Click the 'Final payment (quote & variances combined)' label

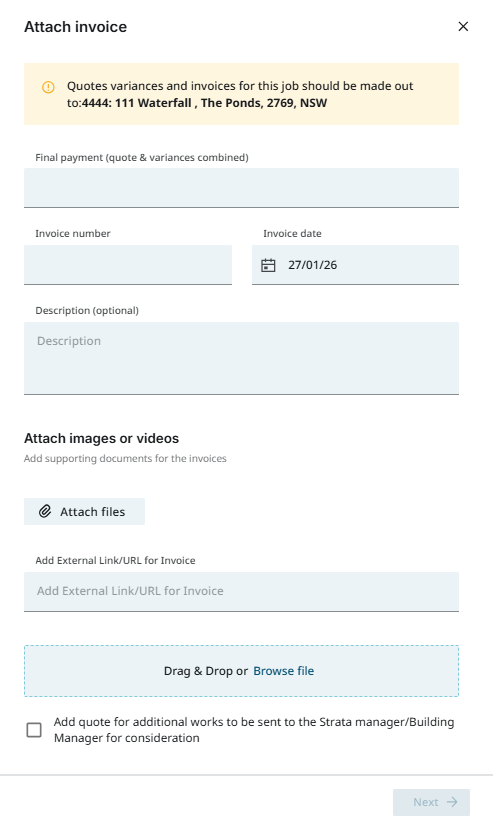pos(142,158)
